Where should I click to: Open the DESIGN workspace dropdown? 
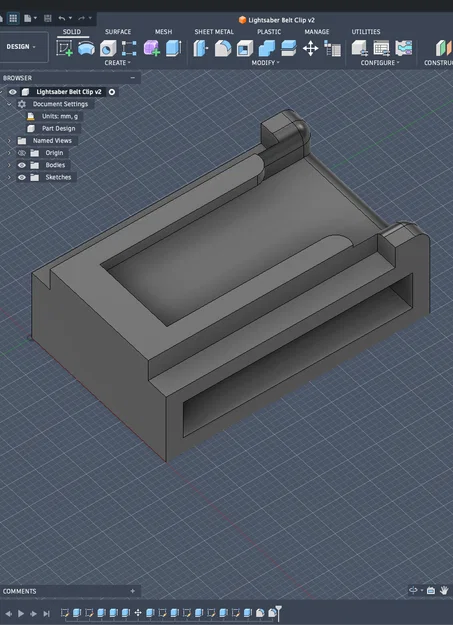click(x=21, y=47)
